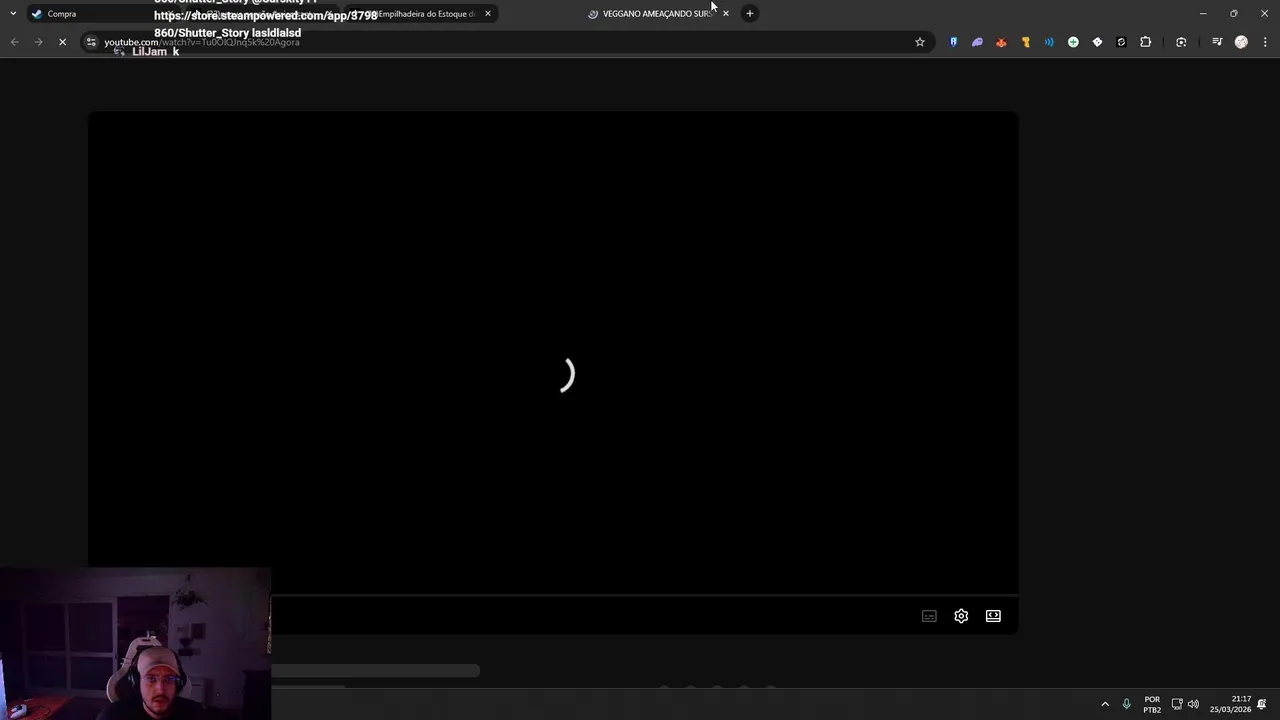This screenshot has height=720, width=1280.
Task: Open the blue sound waves extension
Action: 1049,42
